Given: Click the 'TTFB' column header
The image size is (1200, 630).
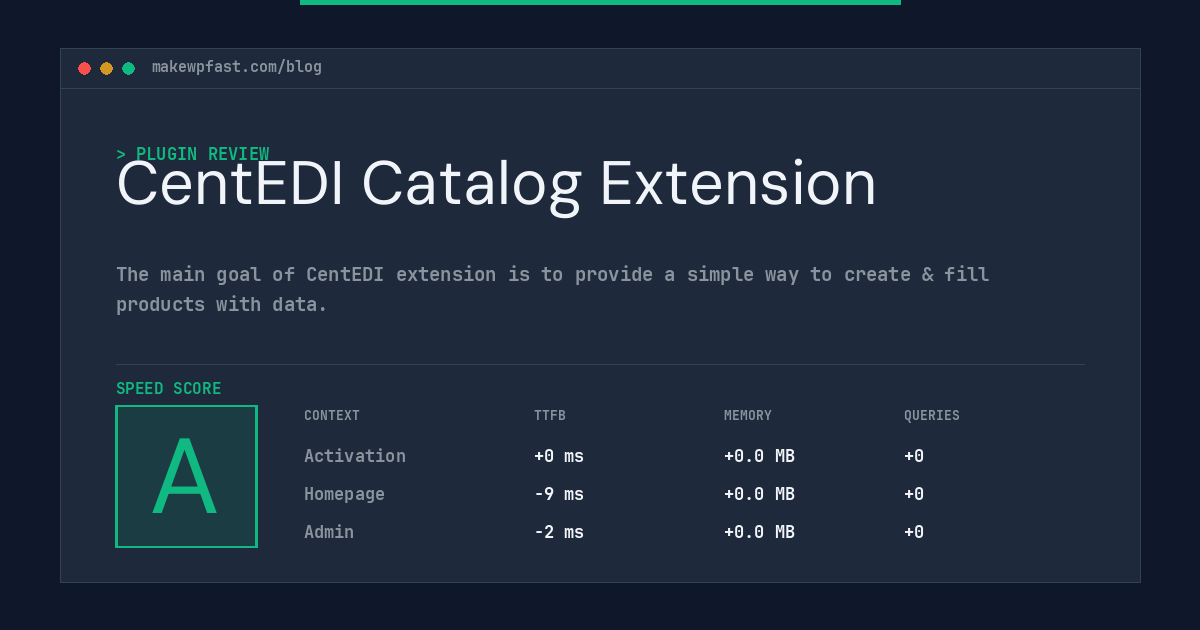Looking at the screenshot, I should pyautogui.click(x=550, y=416).
